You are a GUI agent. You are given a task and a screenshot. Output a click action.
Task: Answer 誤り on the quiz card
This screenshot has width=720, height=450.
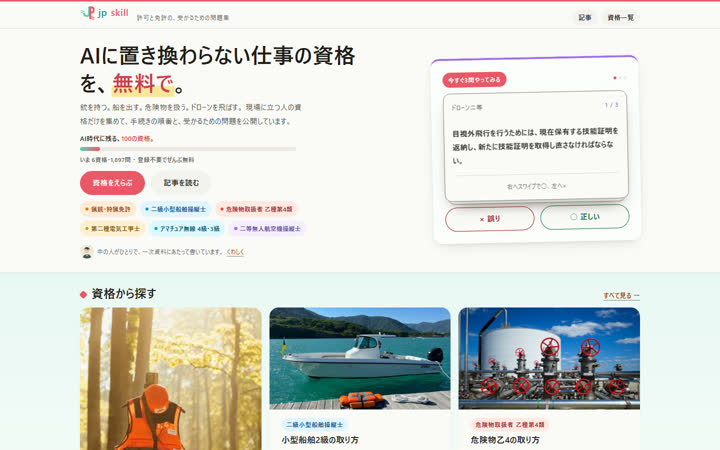pyautogui.click(x=489, y=219)
